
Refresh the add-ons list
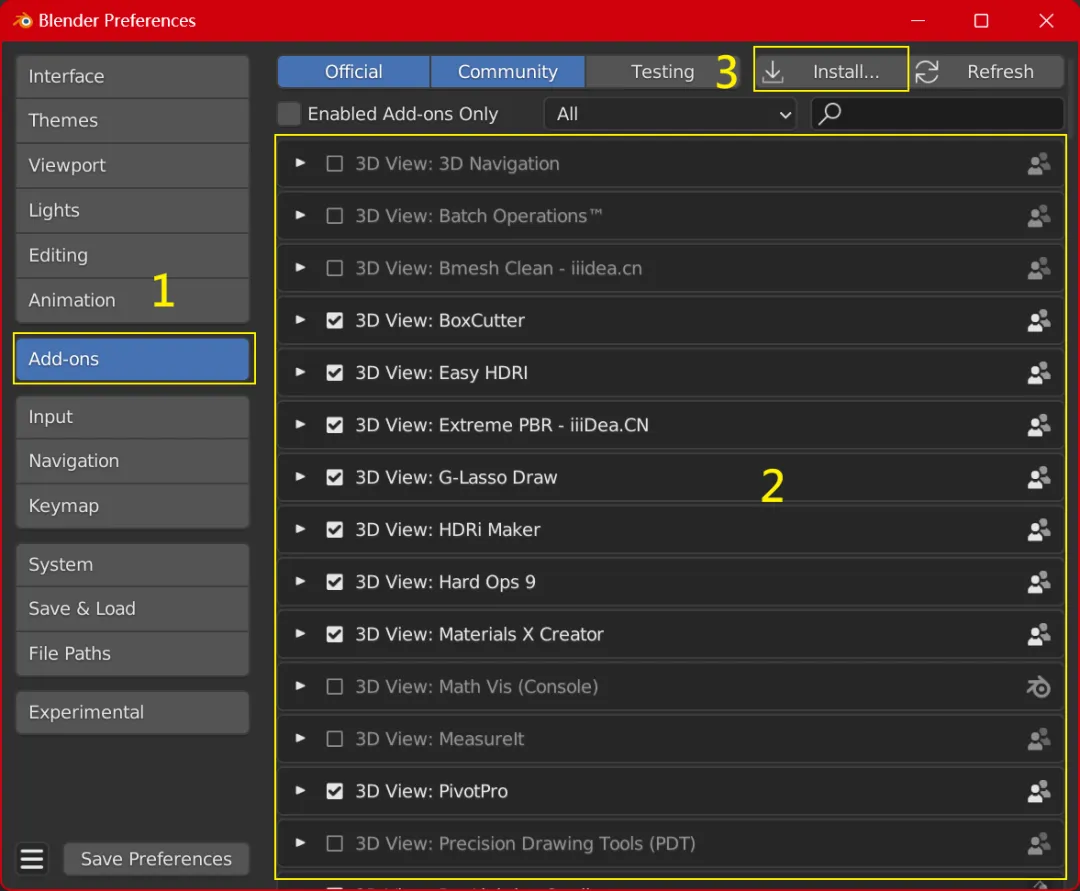(x=988, y=72)
